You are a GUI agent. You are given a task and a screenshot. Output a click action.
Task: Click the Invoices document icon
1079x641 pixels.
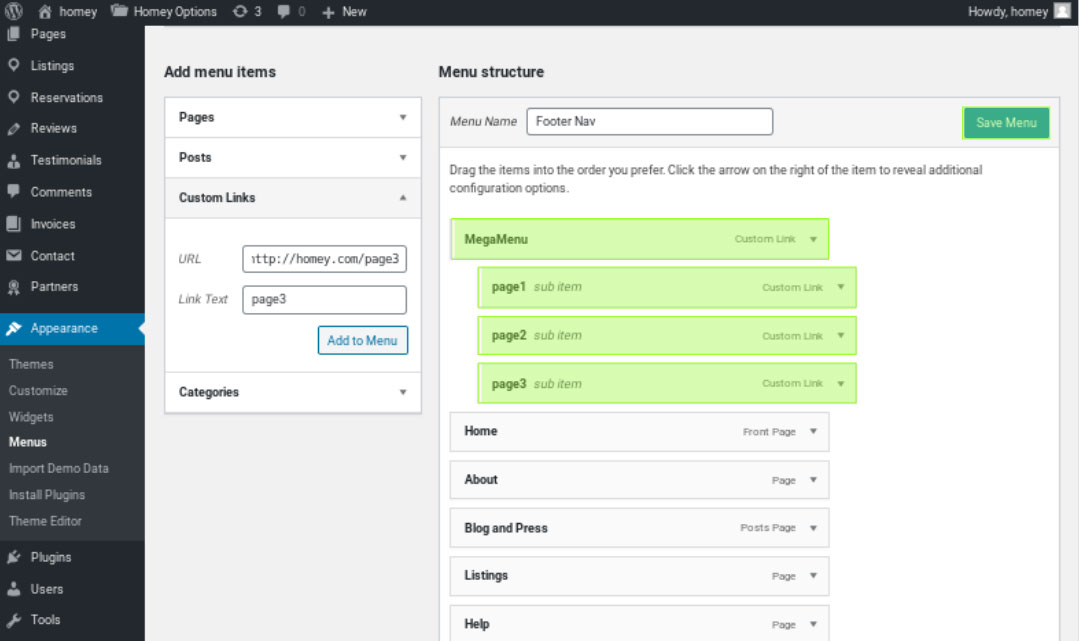click(x=14, y=224)
